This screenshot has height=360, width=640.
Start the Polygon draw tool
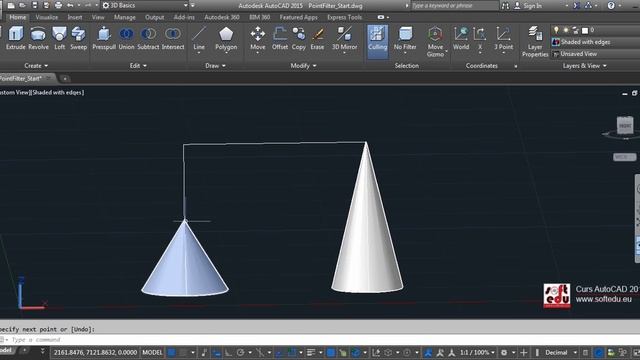226,39
